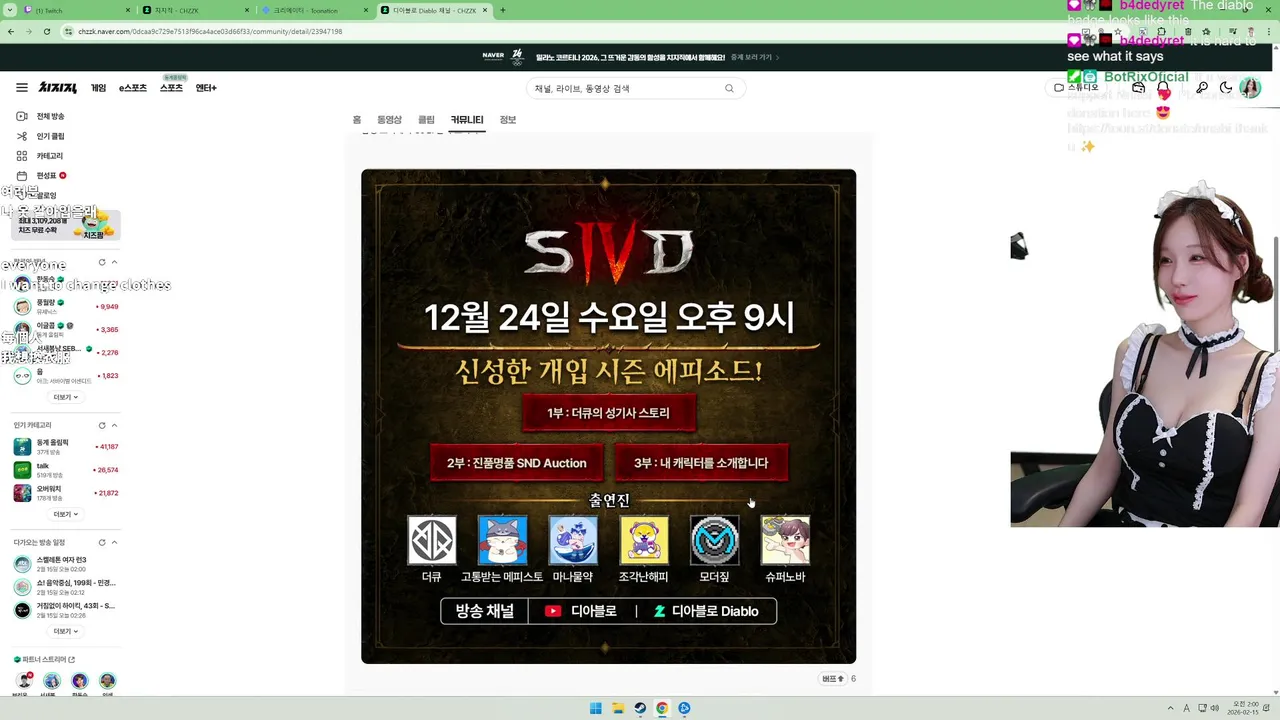Image resolution: width=1280 pixels, height=720 pixels.
Task: Click the 오버워치 category icon
Action: pos(22,493)
